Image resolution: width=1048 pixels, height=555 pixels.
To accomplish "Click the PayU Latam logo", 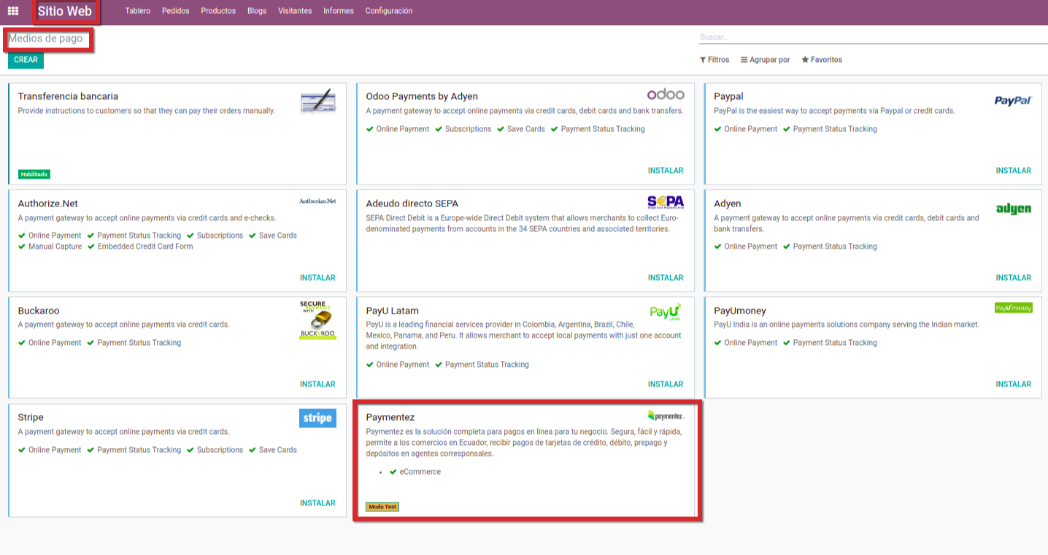I will click(665, 311).
